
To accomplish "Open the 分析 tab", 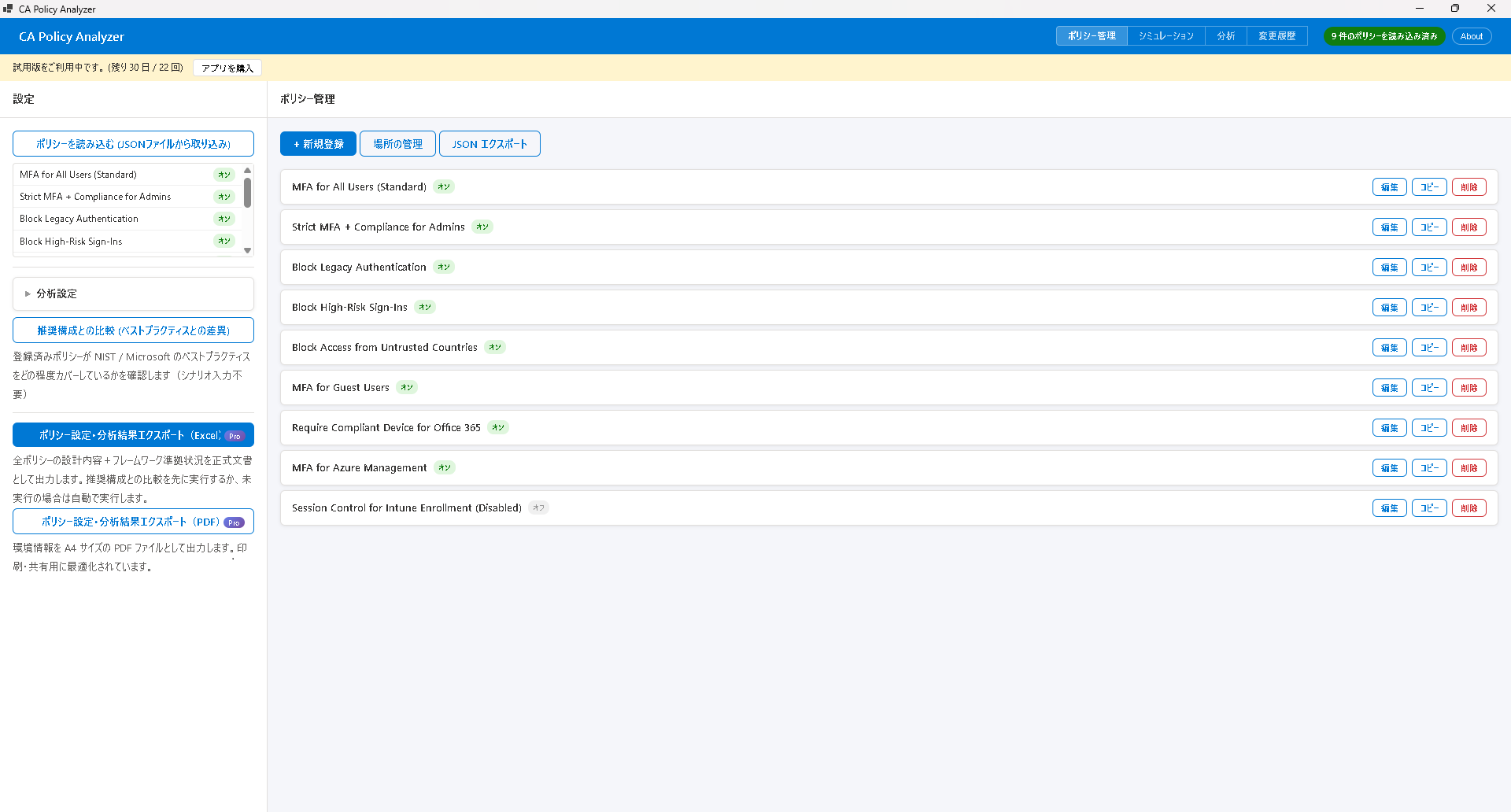I will tap(1225, 36).
